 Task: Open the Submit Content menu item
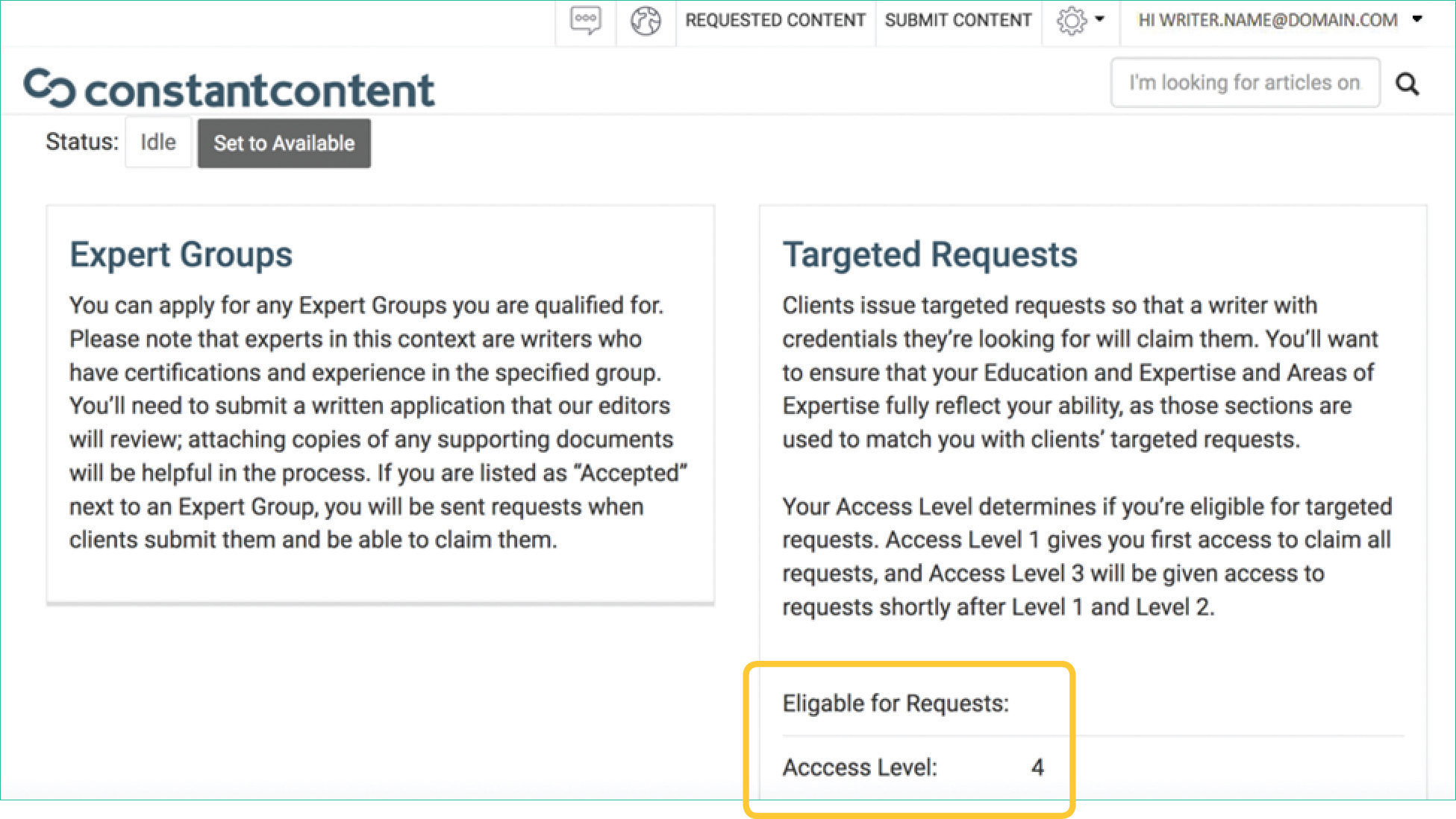958,20
